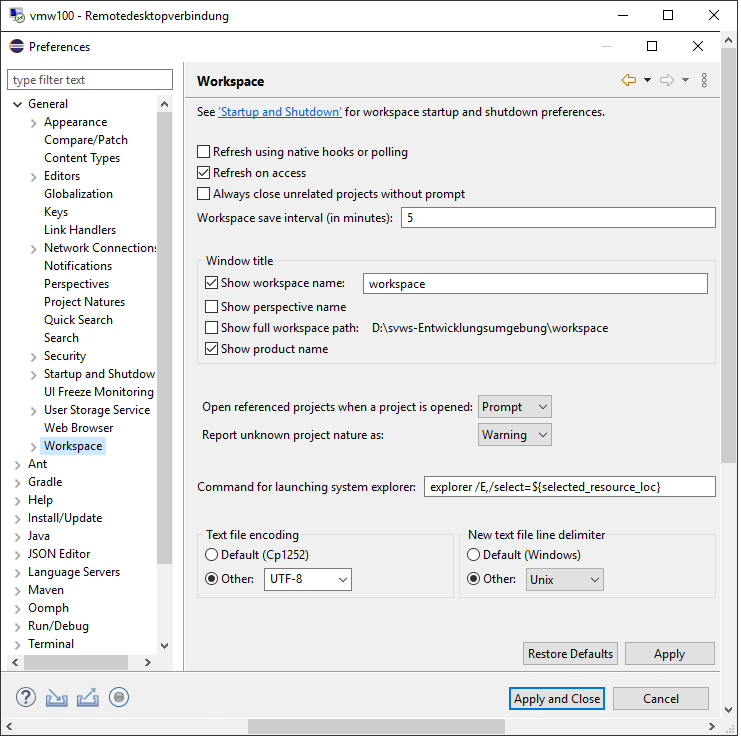Select Keys in the preferences tree
The image size is (741, 738).
(x=56, y=212)
